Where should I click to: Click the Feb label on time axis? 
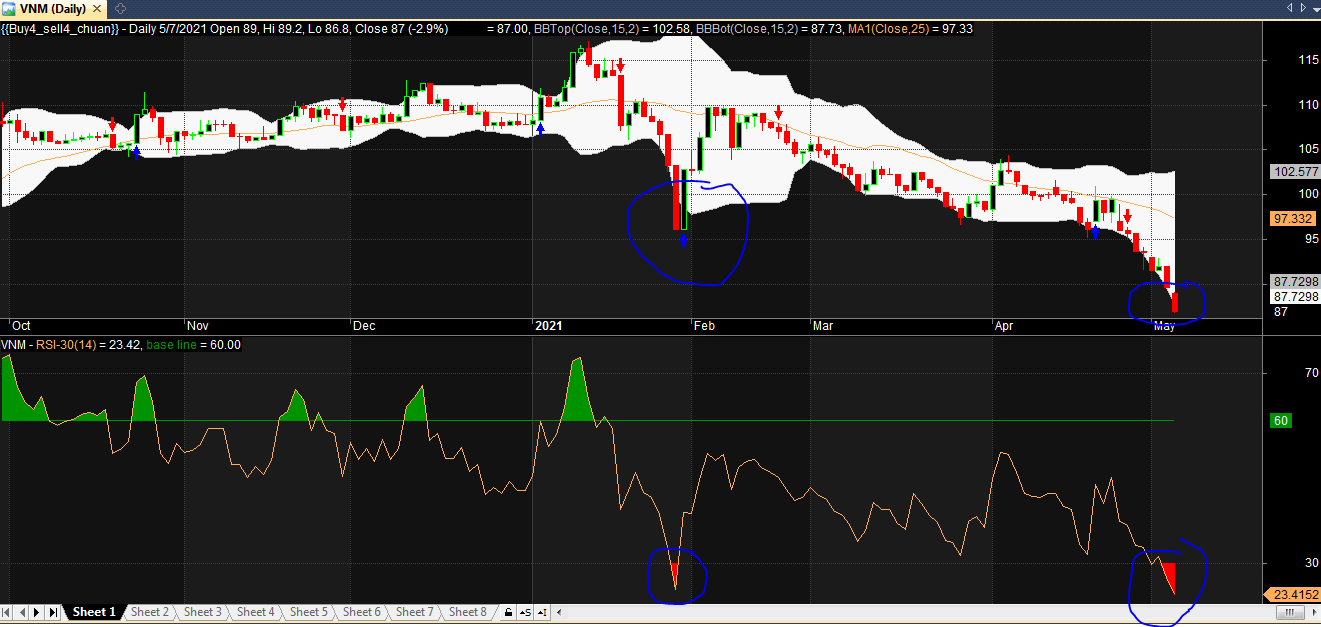click(704, 326)
